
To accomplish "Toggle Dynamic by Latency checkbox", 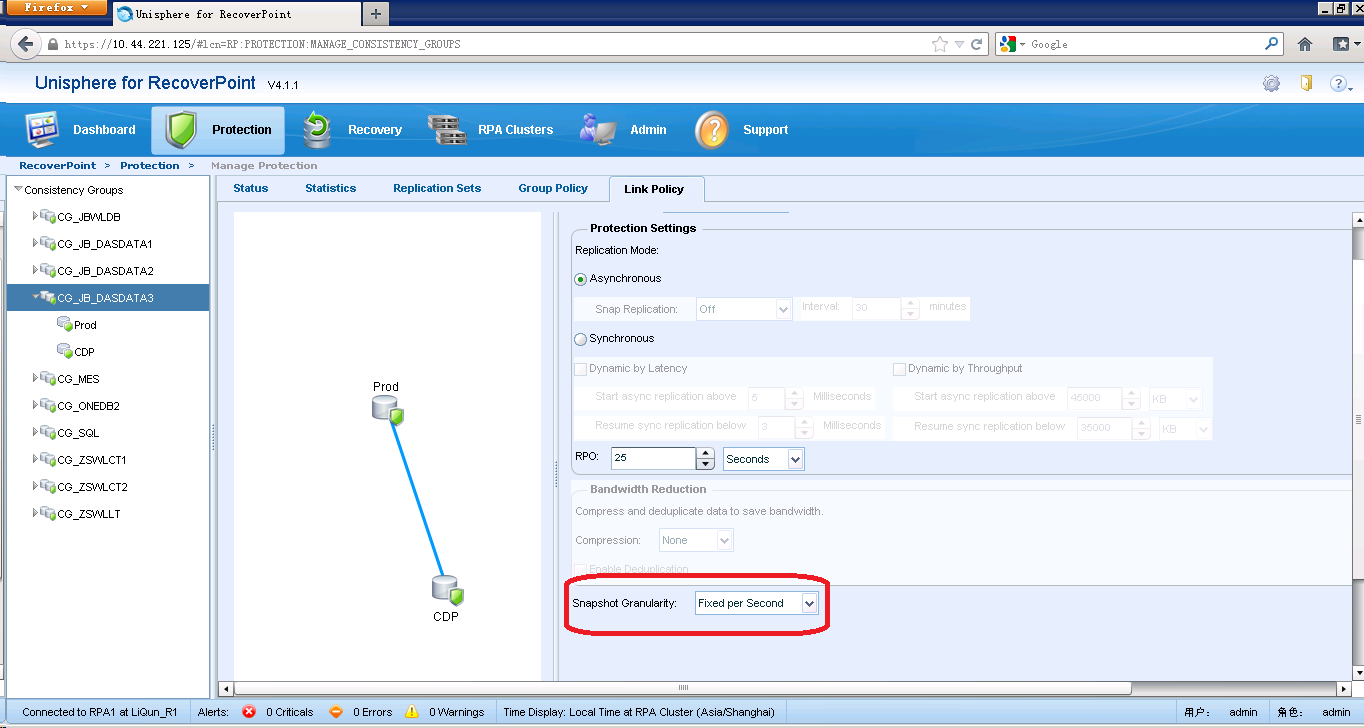I will pos(580,369).
